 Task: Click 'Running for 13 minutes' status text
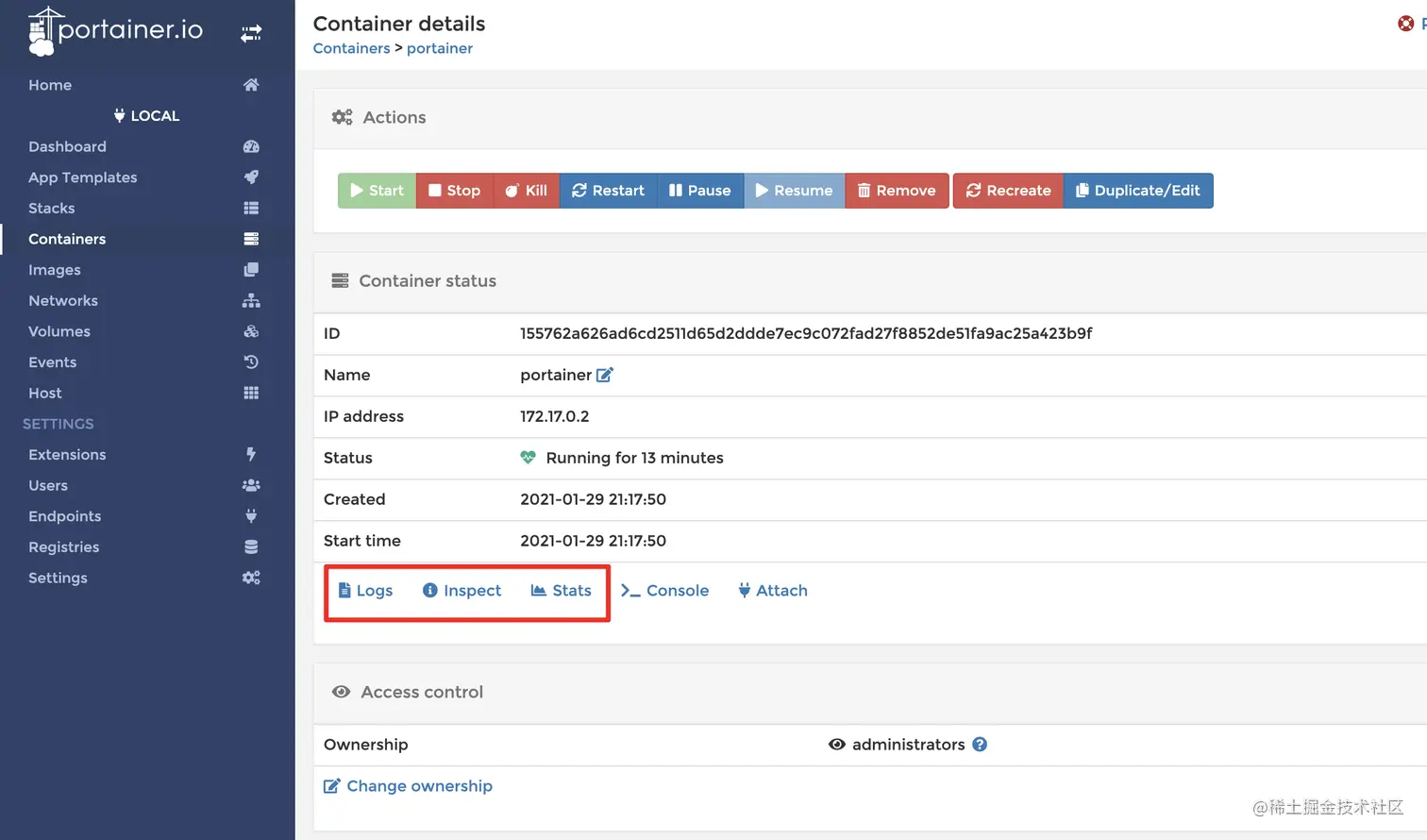pyautogui.click(x=635, y=458)
